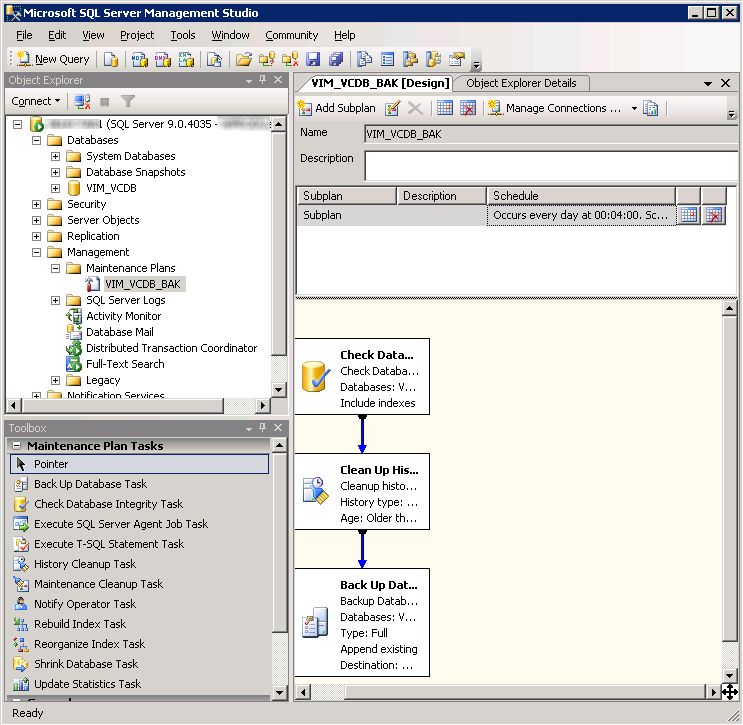This screenshot has height=725, width=743.
Task: Click the MDX query icon in toolbar
Action: tap(140, 59)
